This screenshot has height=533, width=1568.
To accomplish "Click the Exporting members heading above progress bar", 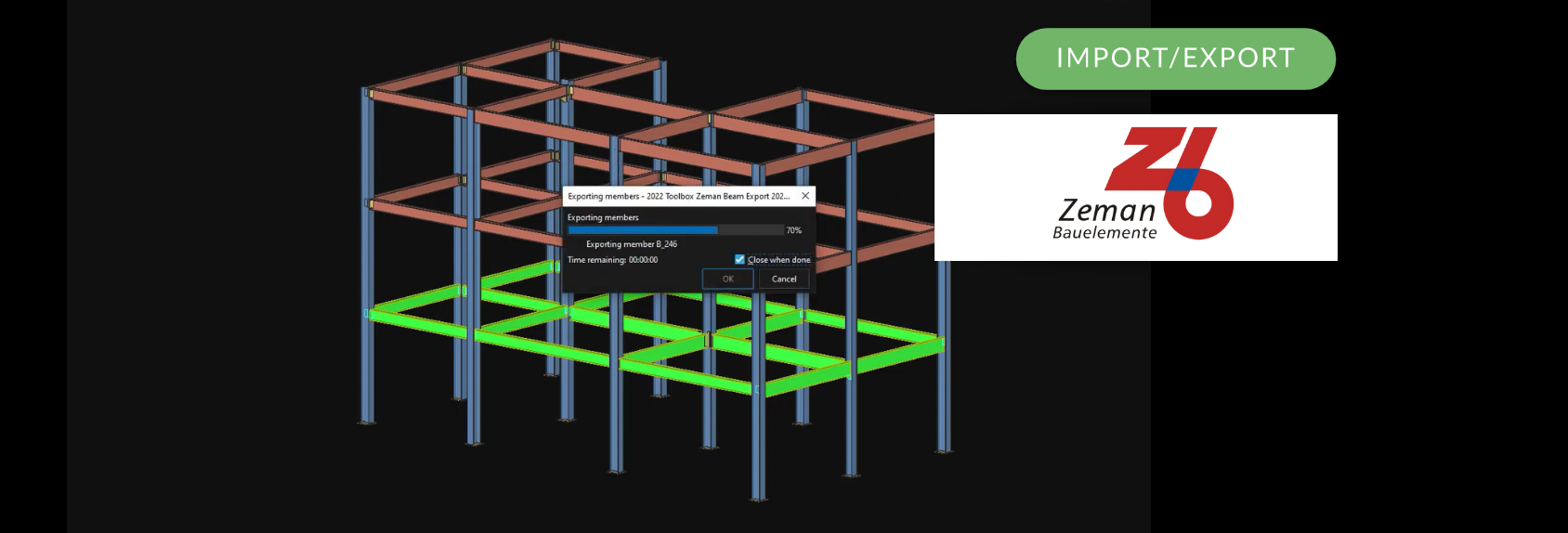I will pos(603,217).
